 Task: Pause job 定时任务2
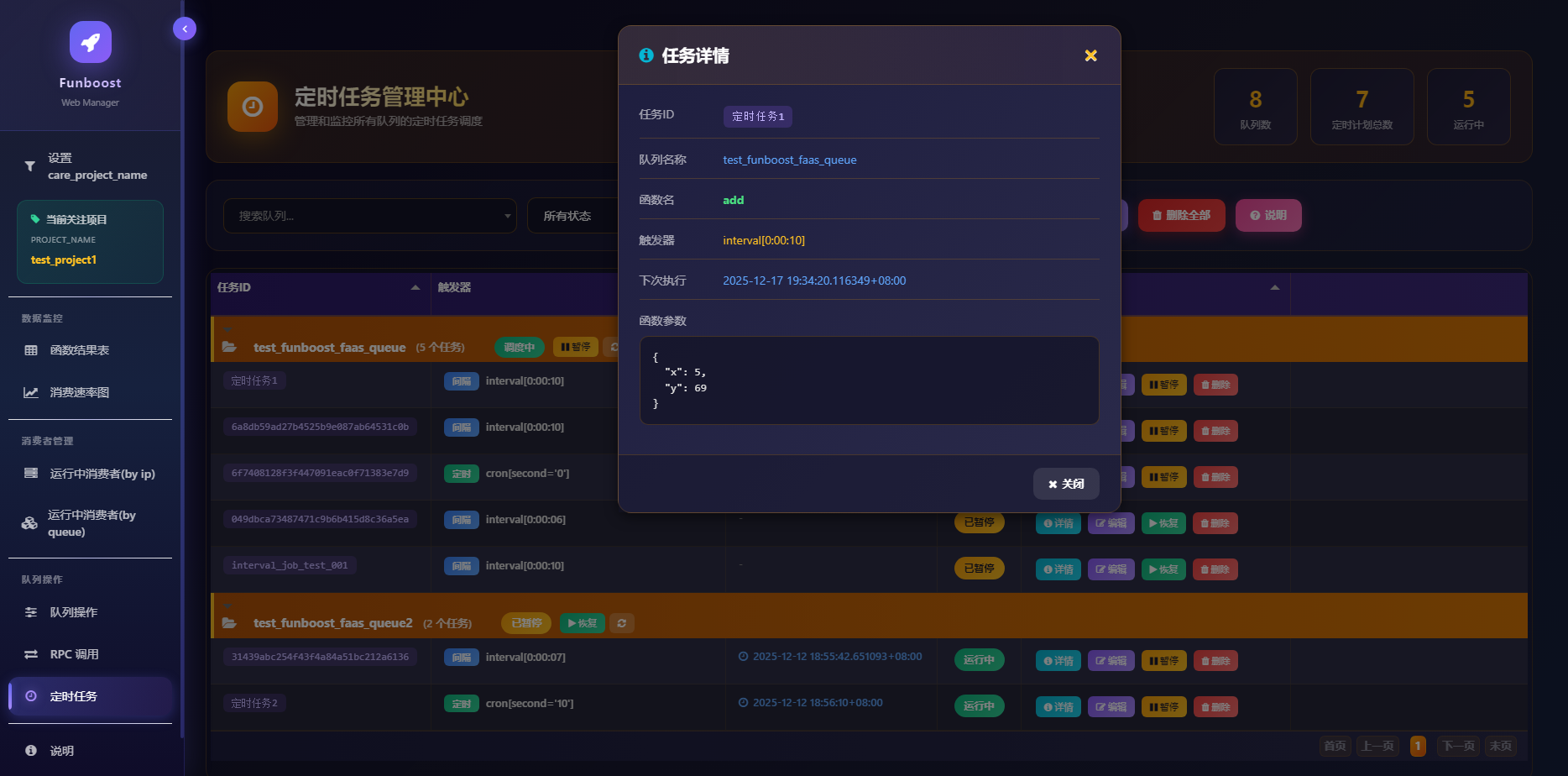(1163, 707)
